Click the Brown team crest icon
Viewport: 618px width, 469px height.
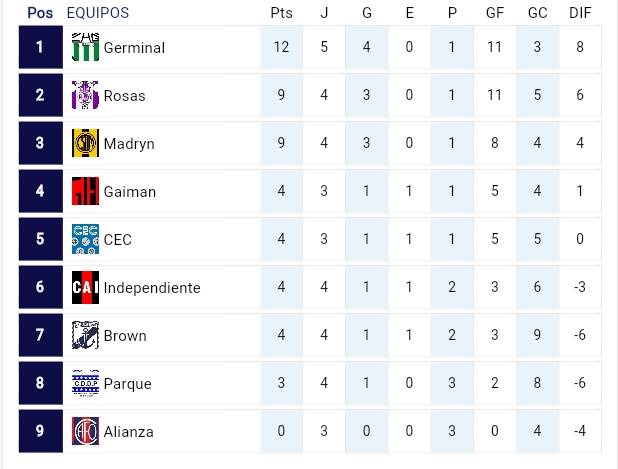click(x=85, y=335)
